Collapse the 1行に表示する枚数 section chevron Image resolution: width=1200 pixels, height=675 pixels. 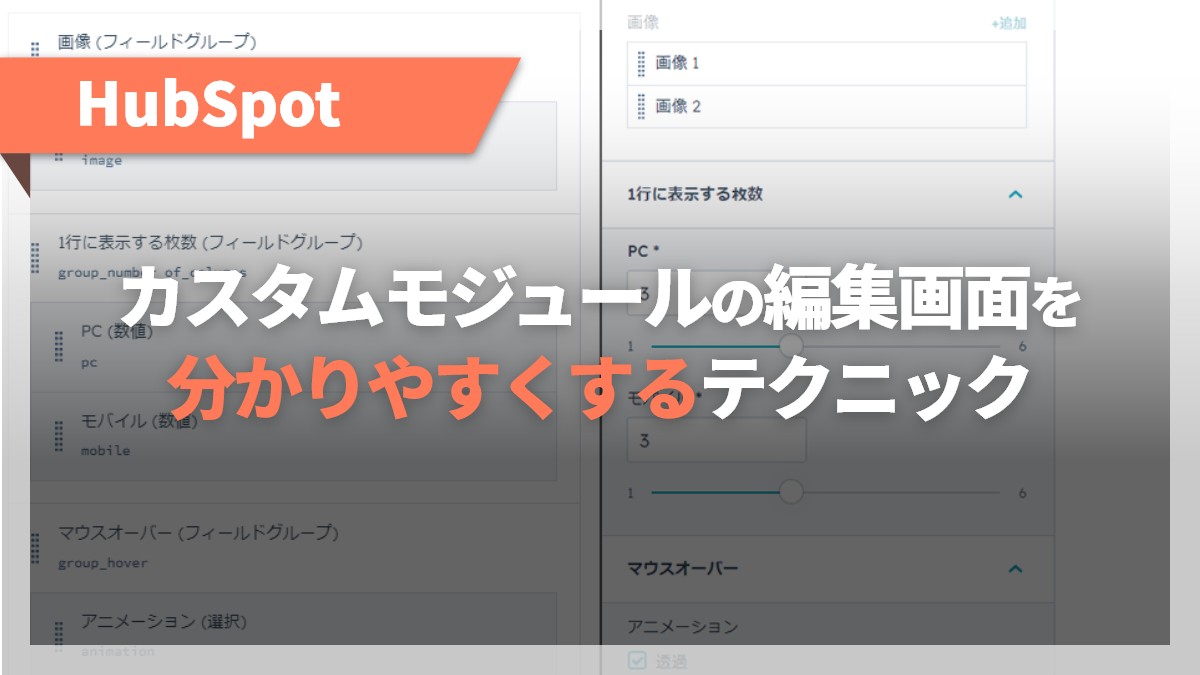pos(1015,194)
